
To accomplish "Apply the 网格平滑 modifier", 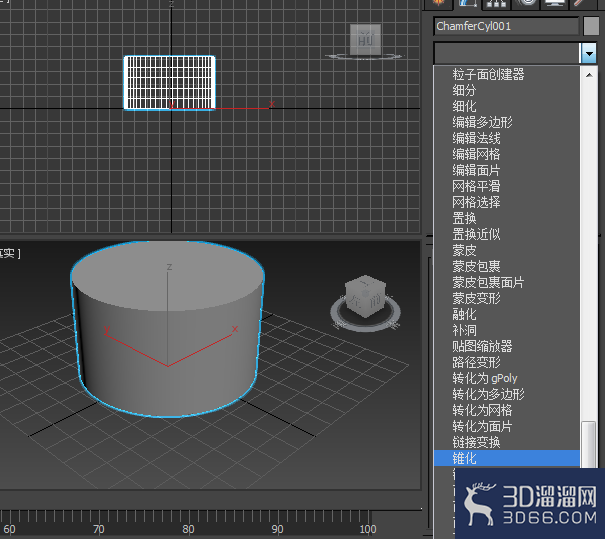I will (476, 186).
